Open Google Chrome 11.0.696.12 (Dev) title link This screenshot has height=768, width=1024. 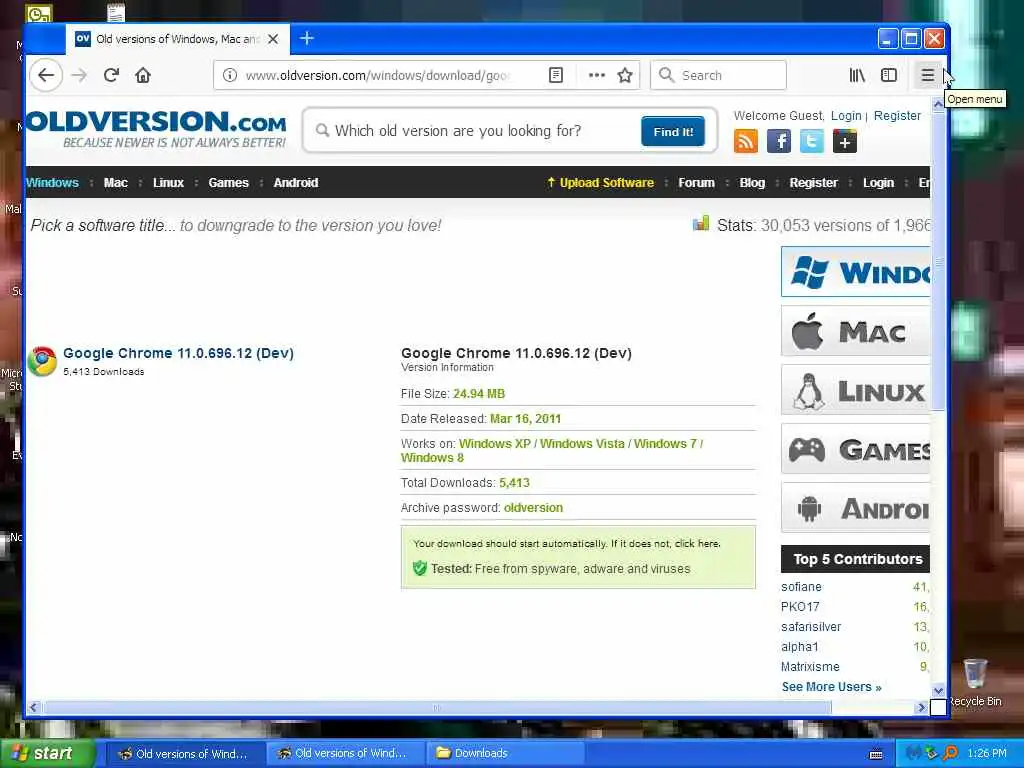click(x=178, y=353)
